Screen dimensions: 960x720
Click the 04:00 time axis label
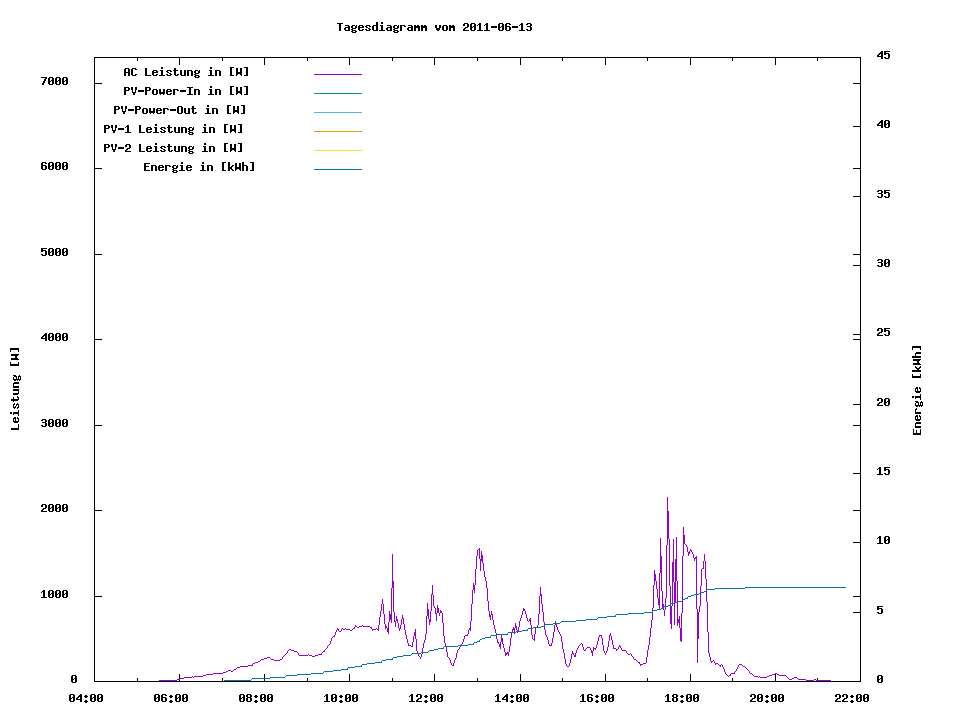86,698
